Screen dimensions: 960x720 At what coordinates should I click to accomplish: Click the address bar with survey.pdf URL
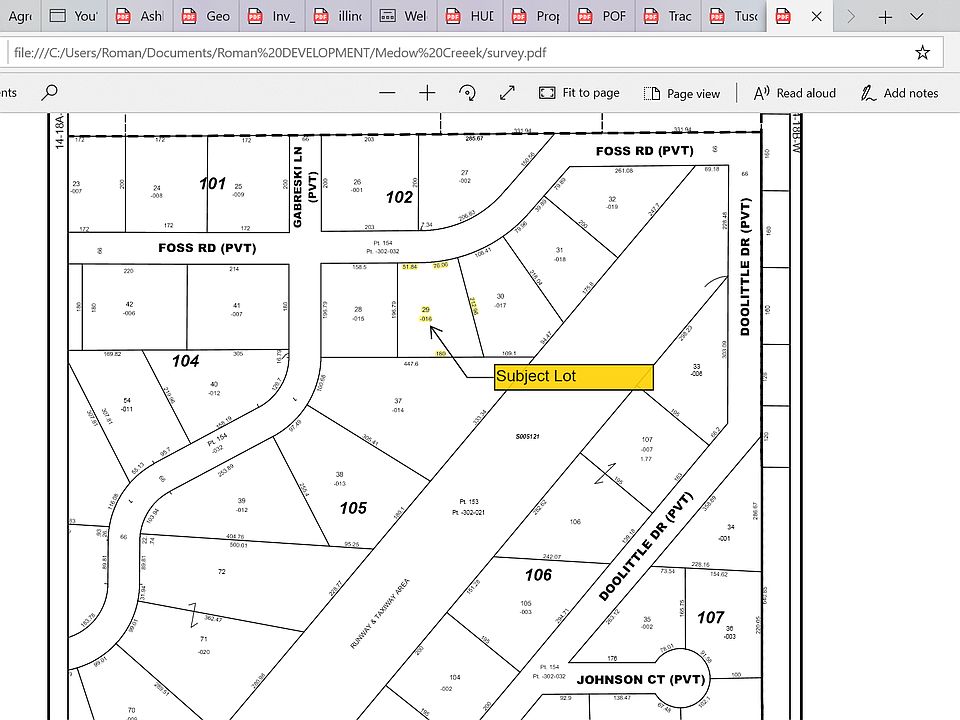point(450,52)
